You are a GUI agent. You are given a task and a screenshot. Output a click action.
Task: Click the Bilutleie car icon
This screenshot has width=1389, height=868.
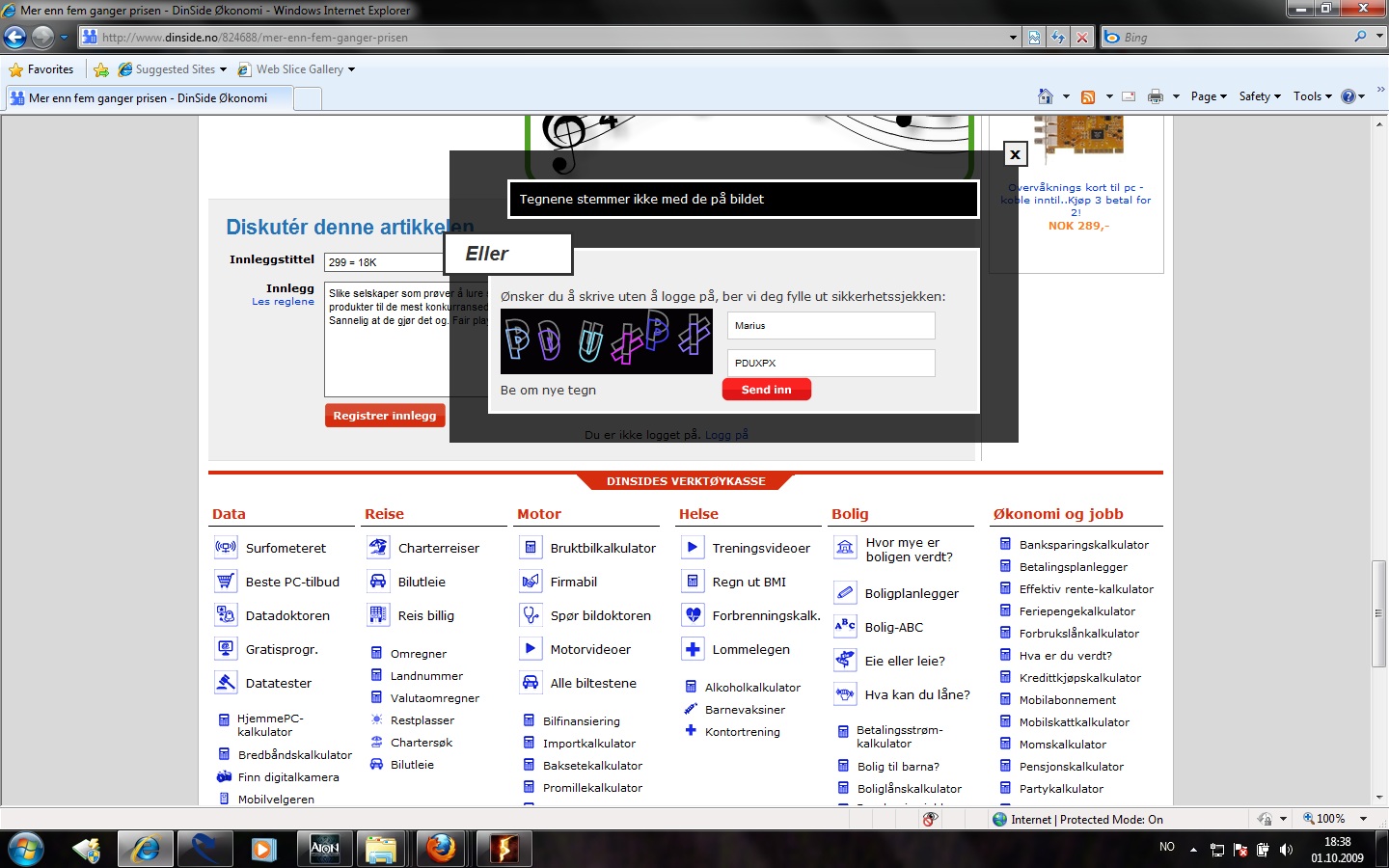[x=378, y=582]
